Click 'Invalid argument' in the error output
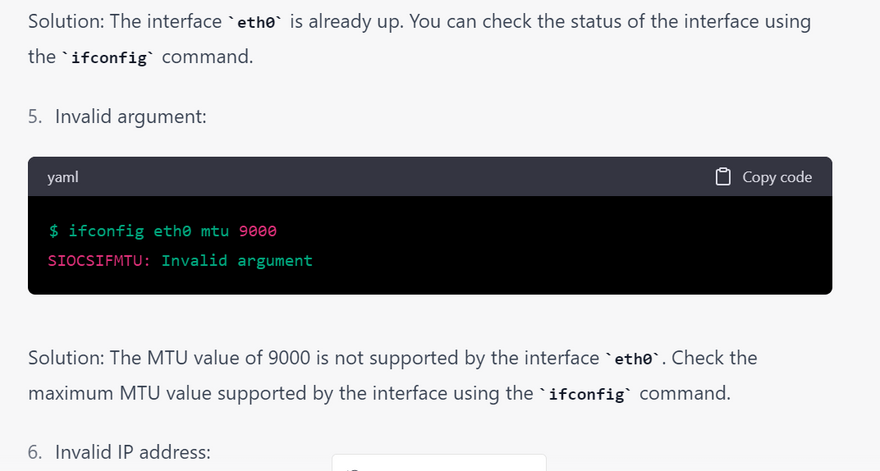The height and width of the screenshot is (471, 880). coord(237,261)
